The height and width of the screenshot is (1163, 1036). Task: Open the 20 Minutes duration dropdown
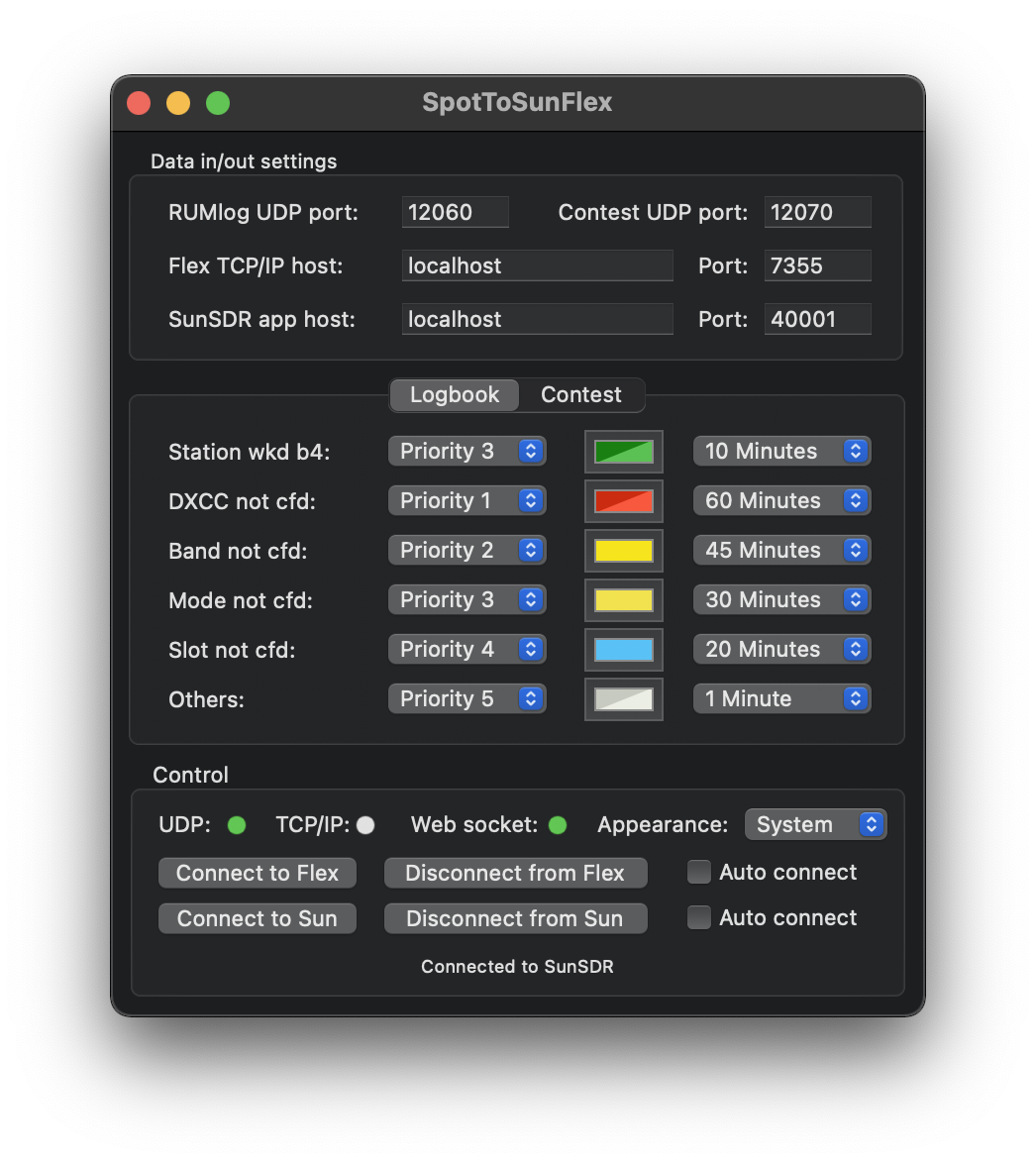pos(781,649)
